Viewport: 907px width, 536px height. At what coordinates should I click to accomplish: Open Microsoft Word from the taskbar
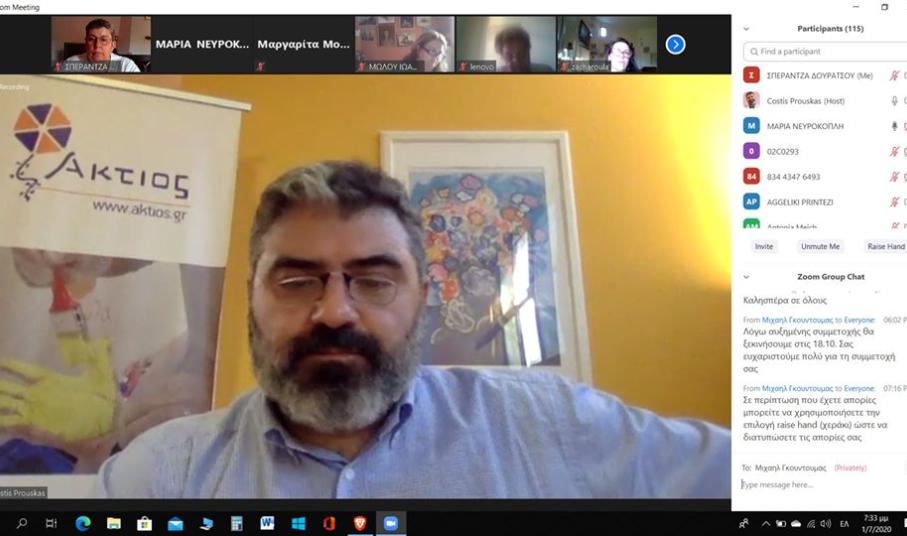(267, 523)
